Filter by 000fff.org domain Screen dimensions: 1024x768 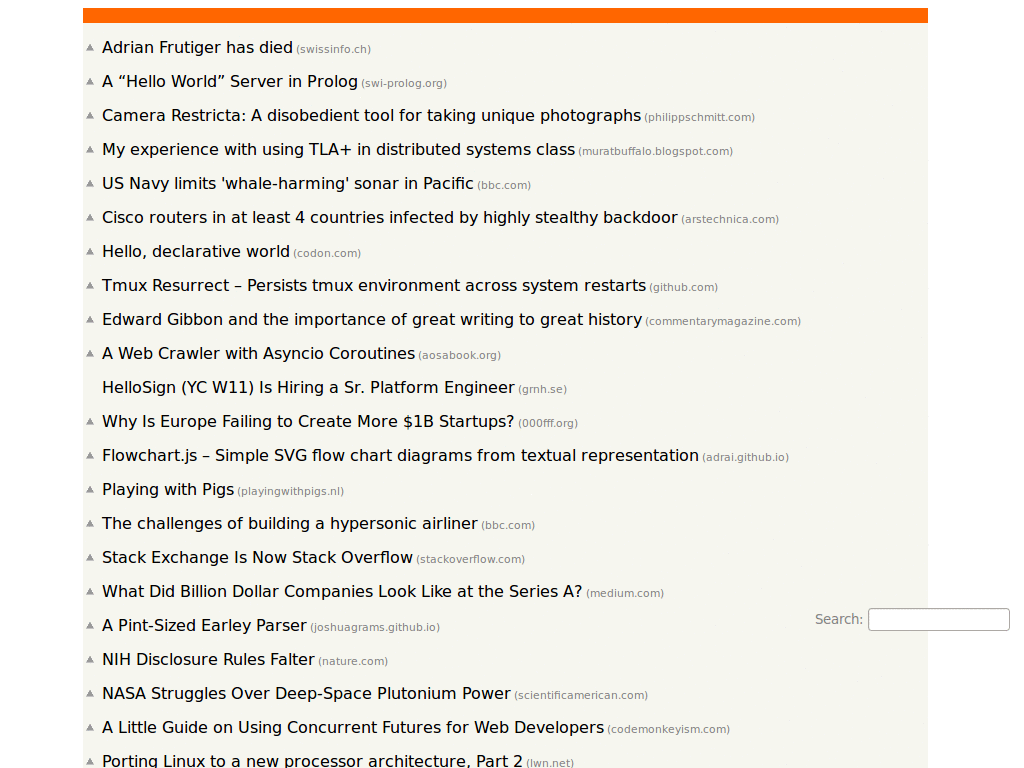click(x=548, y=423)
